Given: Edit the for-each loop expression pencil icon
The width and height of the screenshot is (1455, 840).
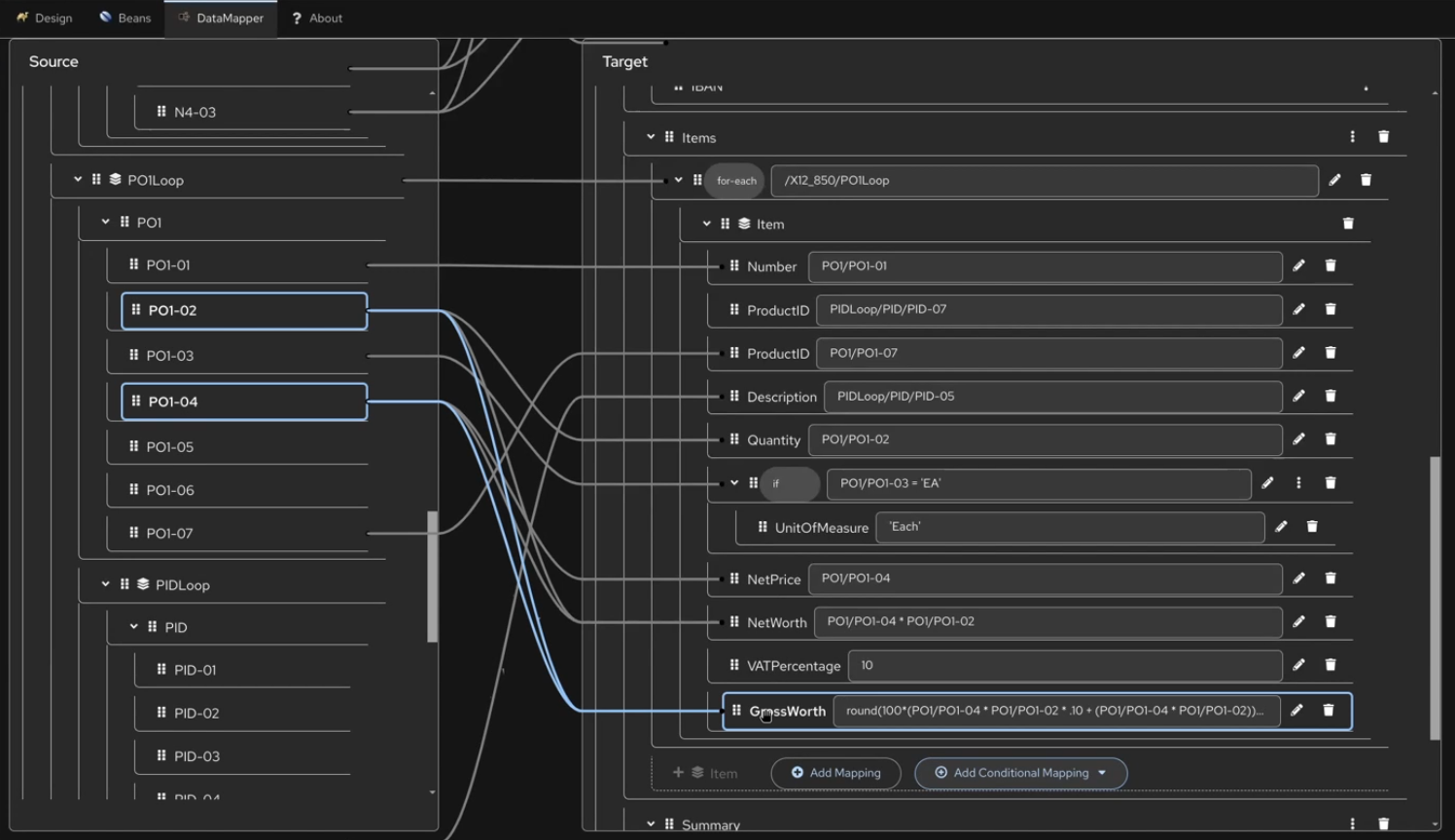Looking at the screenshot, I should 1334,180.
